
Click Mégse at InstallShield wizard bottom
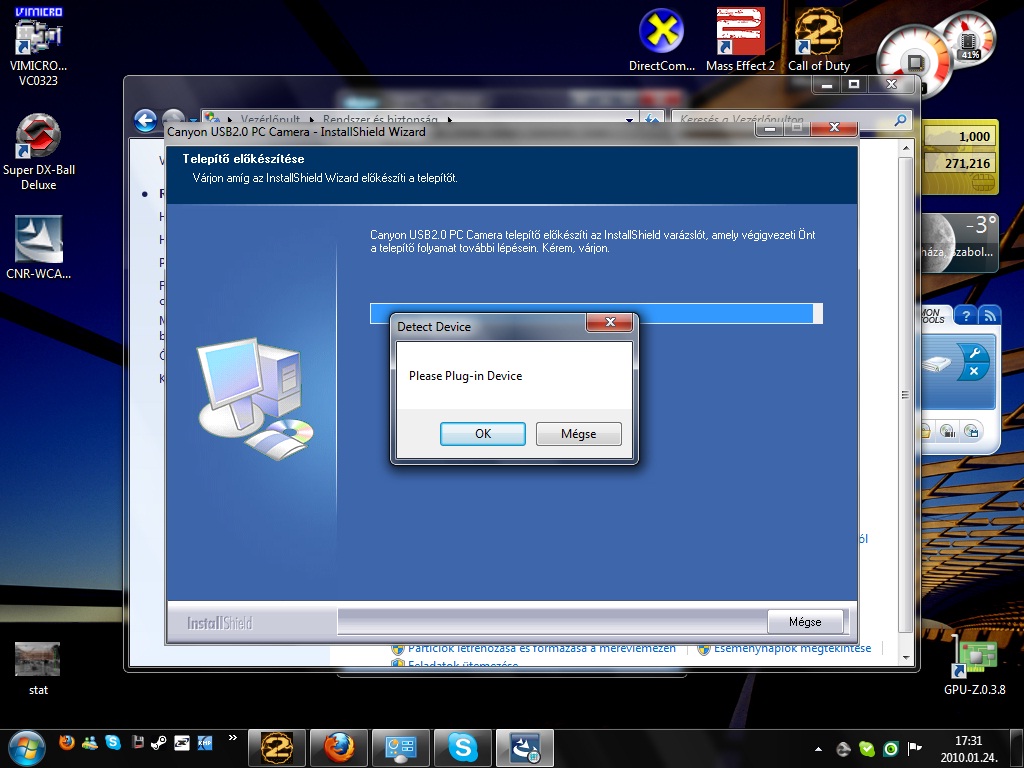[x=805, y=622]
